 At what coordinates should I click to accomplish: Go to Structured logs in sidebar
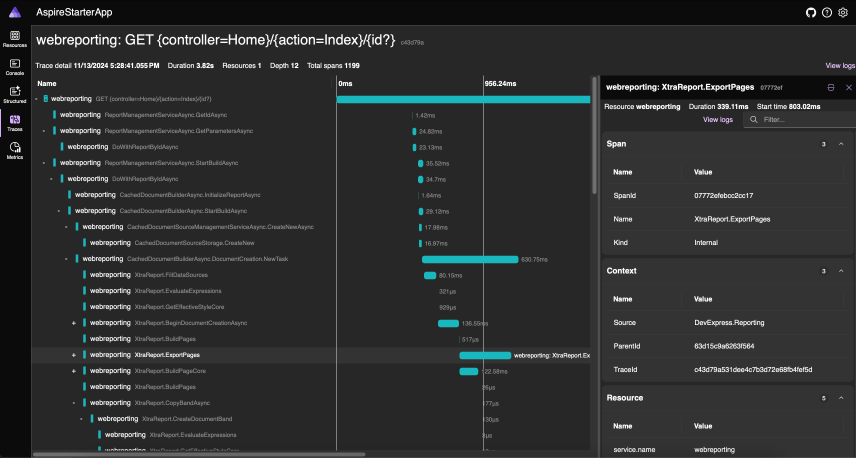pyautogui.click(x=14, y=94)
